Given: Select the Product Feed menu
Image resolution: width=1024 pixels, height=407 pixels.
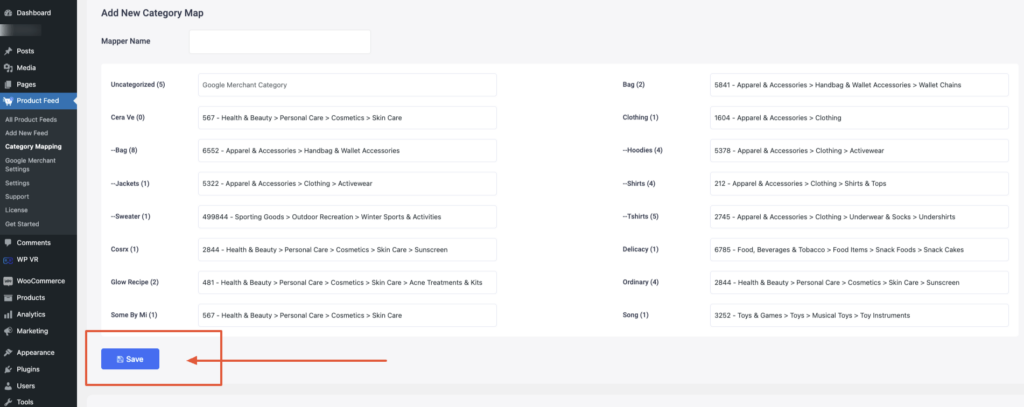Looking at the screenshot, I should coord(39,101).
